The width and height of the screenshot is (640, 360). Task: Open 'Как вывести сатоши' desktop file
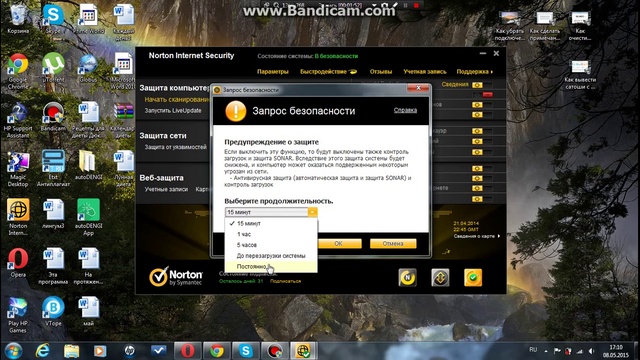(580, 74)
